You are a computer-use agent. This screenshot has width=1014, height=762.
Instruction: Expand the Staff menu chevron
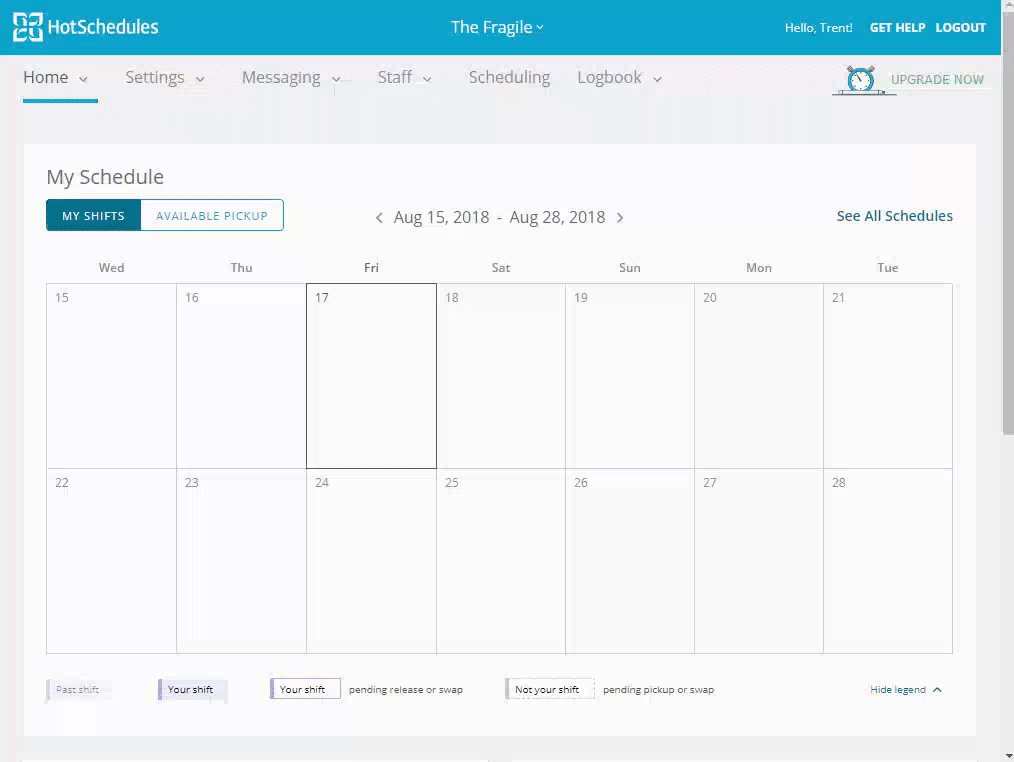[427, 80]
